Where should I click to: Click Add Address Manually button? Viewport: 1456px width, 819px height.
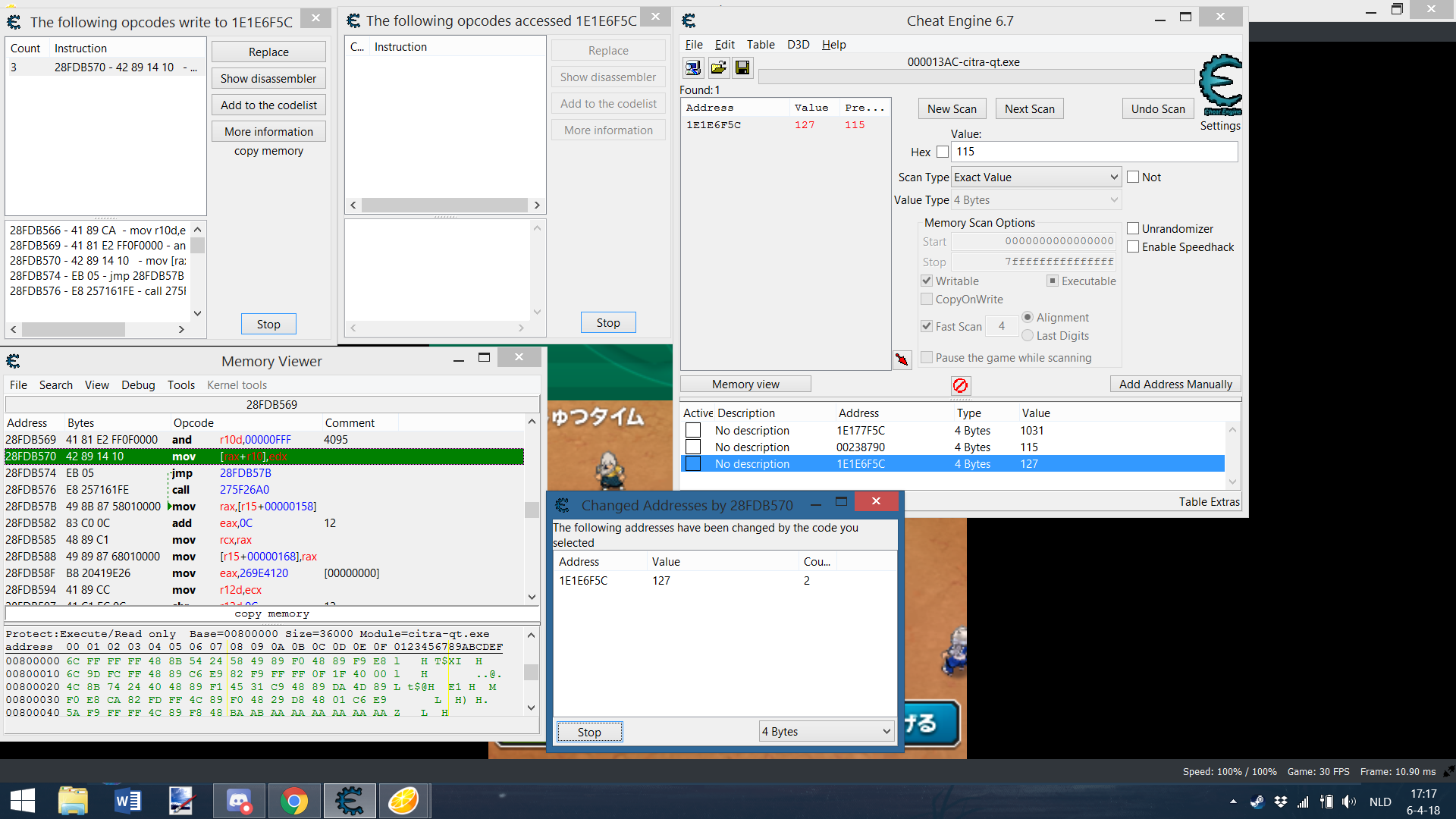[1175, 384]
